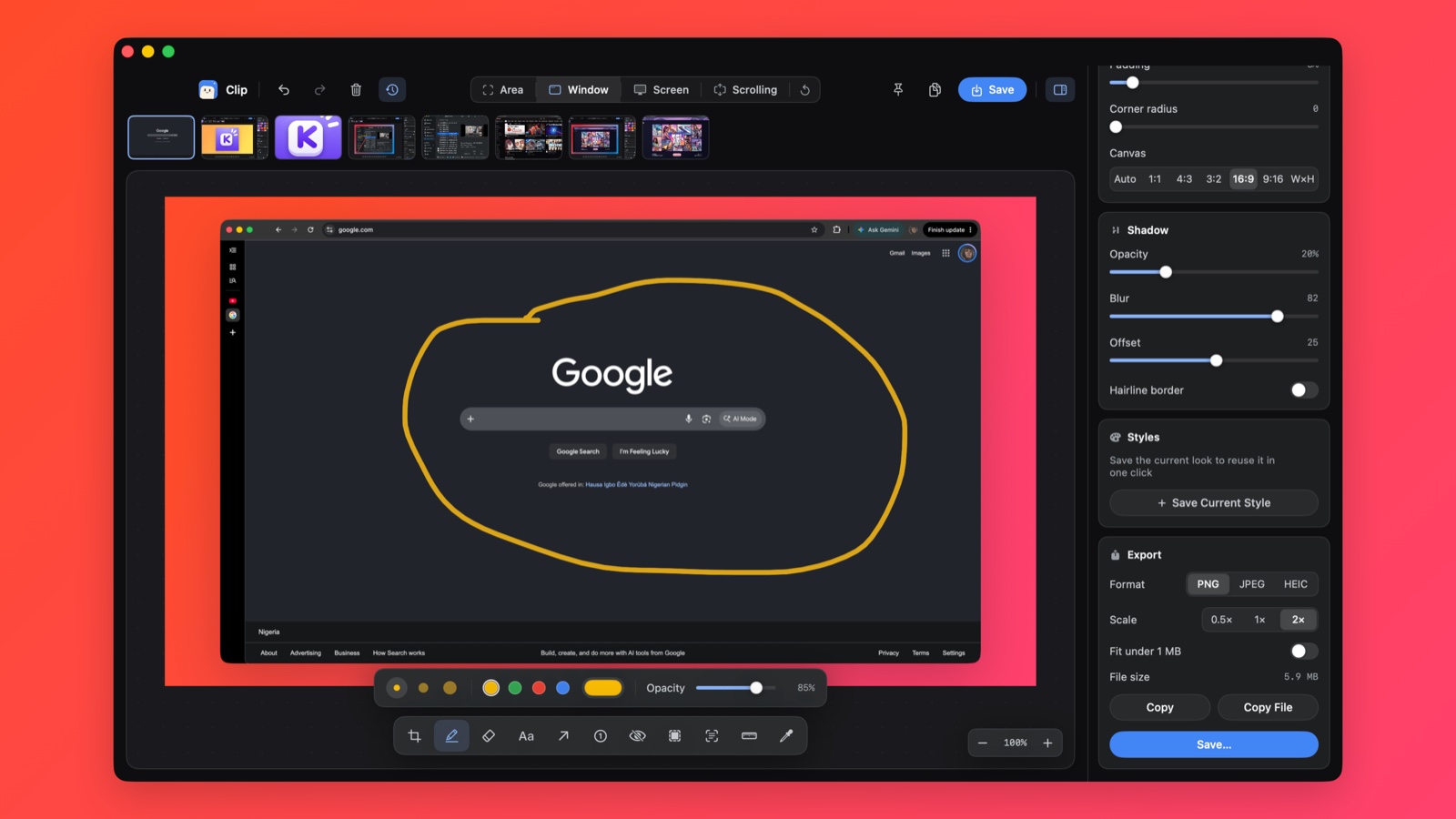The width and height of the screenshot is (1456, 819).
Task: Choose PNG export format
Action: tap(1208, 584)
